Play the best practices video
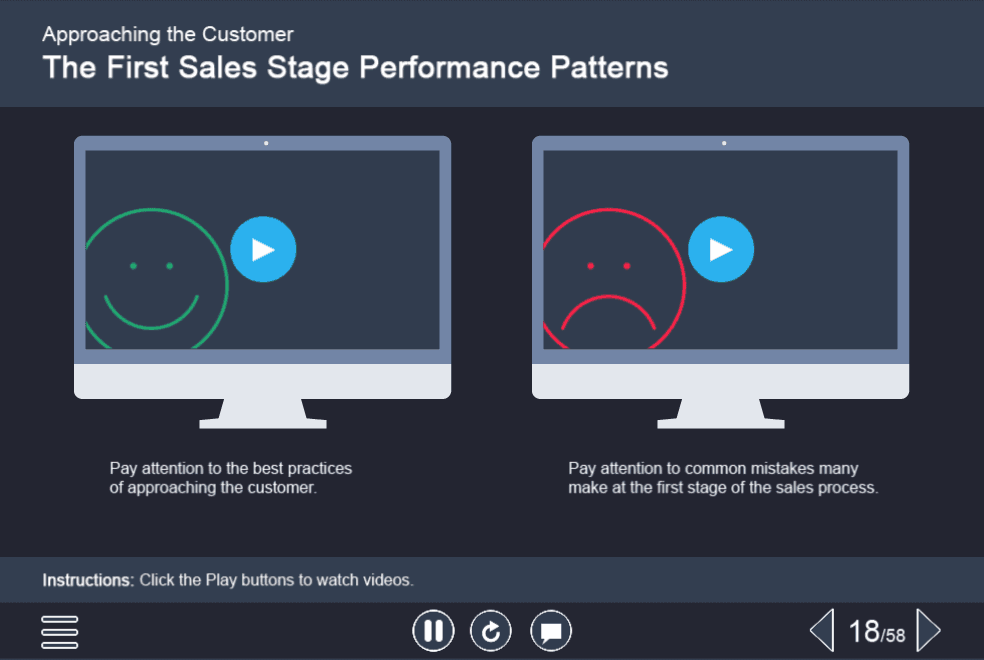Viewport: 984px width, 660px height. point(263,249)
